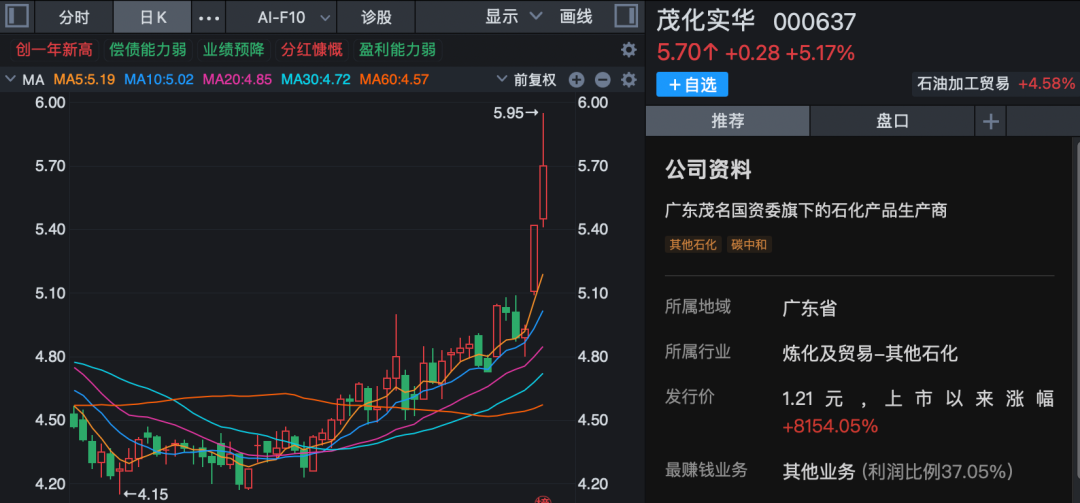Add a new tab with plus icon
Image resolution: width=1080 pixels, height=503 pixels.
[990, 121]
